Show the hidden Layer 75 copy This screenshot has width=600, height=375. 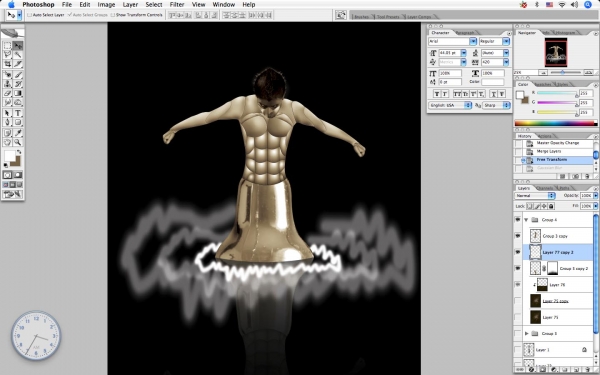tap(517, 301)
